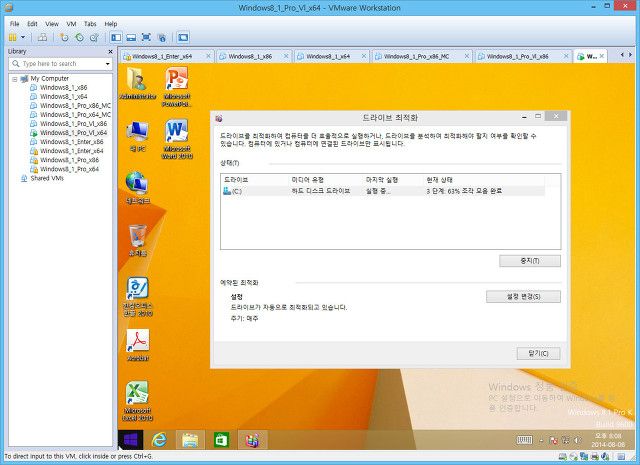Screen dimensions: 640x465
Task: Open the Edit menu
Action: click(32, 24)
